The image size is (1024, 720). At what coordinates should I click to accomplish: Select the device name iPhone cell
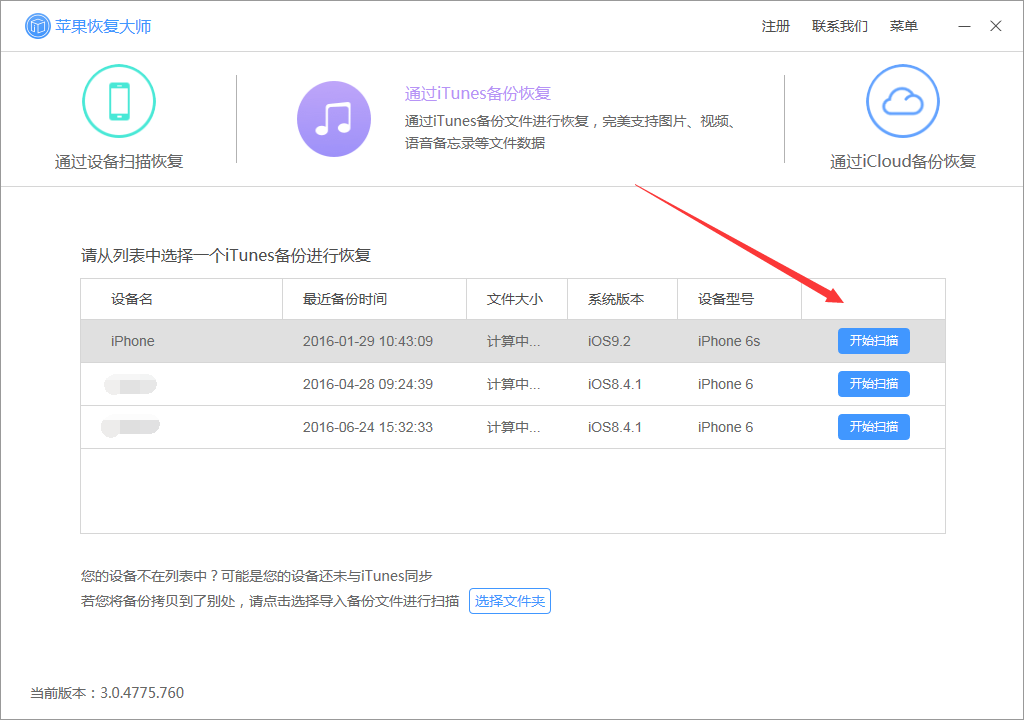133,341
